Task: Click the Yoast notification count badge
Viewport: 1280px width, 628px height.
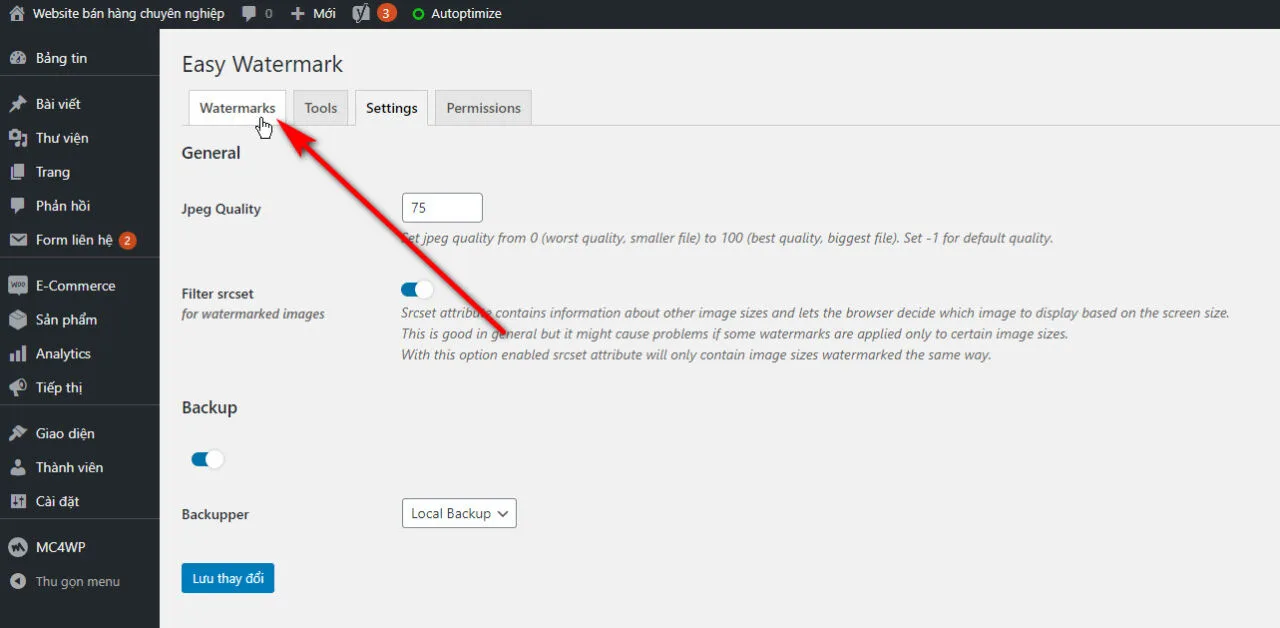Action: pos(387,14)
